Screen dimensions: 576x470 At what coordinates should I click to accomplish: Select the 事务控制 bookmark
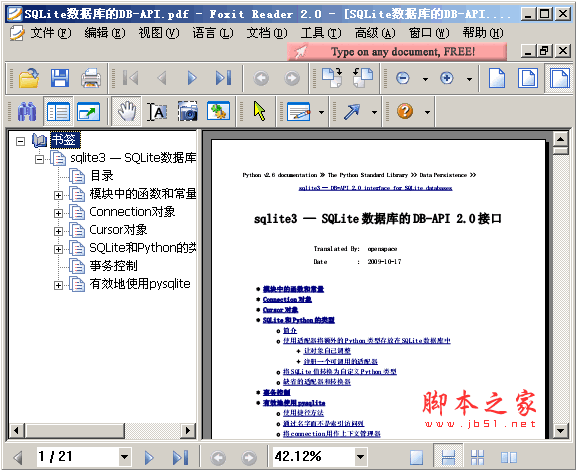click(114, 266)
